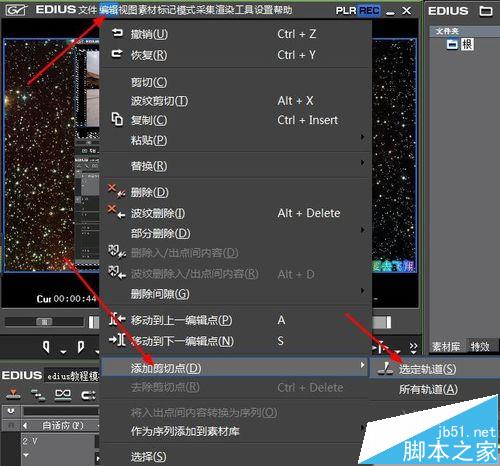Choose 选择(S) at the menu bottom
The image size is (500, 466).
[x=235, y=457]
